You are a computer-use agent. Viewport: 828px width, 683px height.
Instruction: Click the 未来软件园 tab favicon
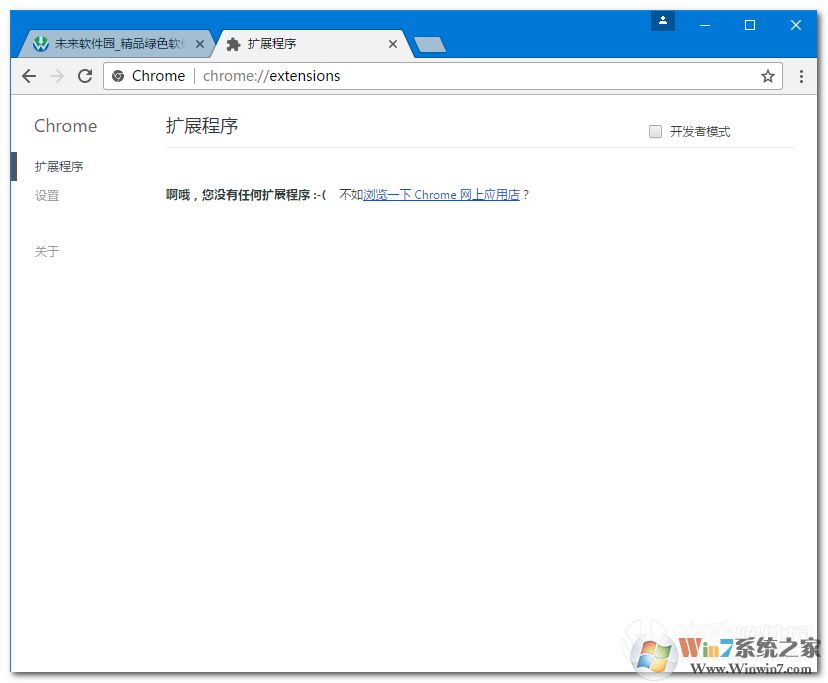[x=40, y=44]
